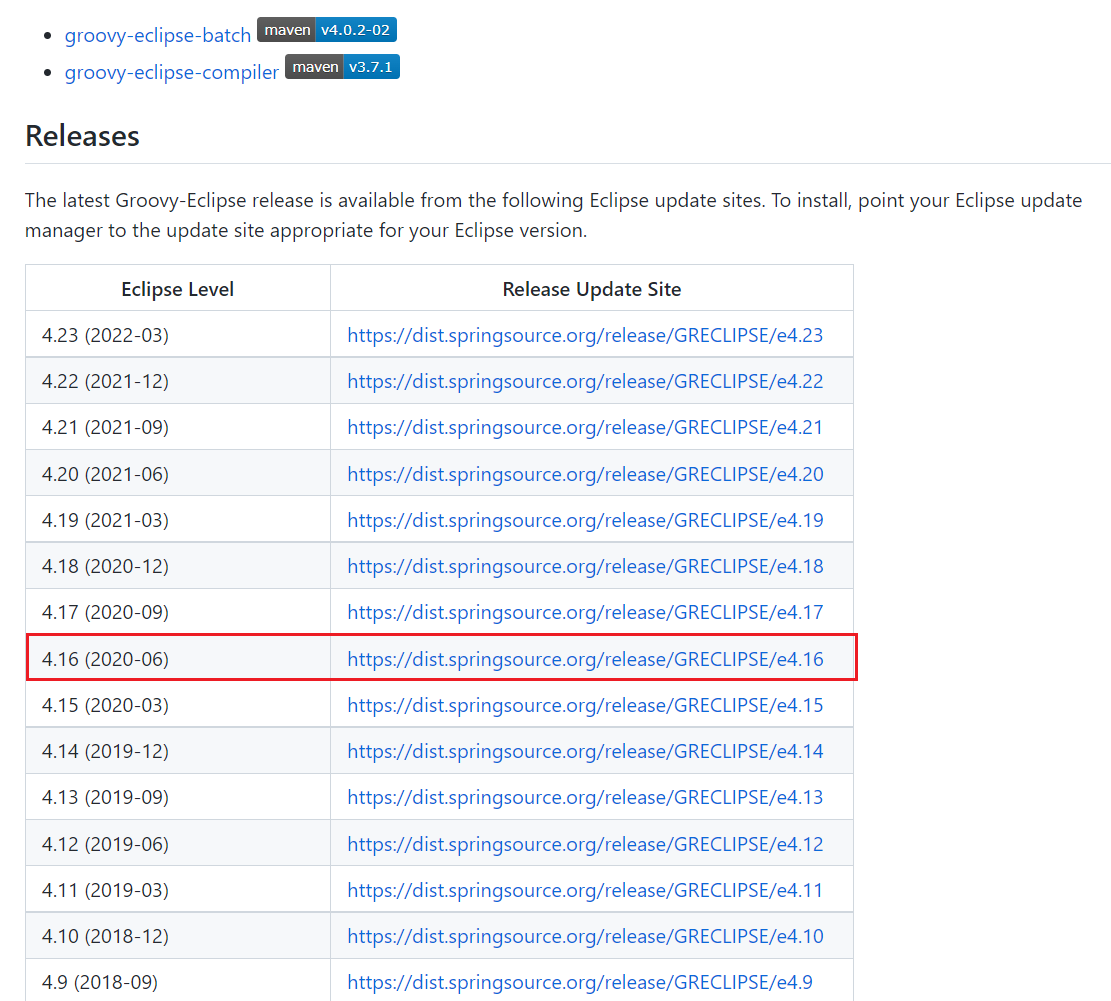Image resolution: width=1111 pixels, height=1001 pixels.
Task: Select the 4.23 (2022-03) cell
Action: coord(178,334)
